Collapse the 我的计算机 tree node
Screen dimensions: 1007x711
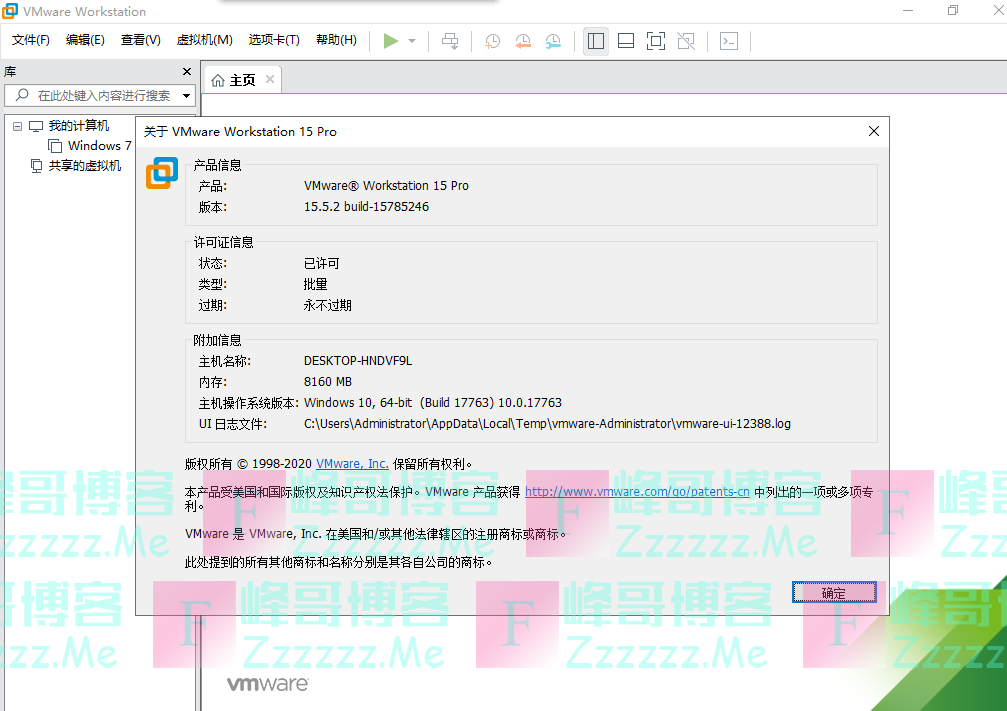(x=17, y=126)
